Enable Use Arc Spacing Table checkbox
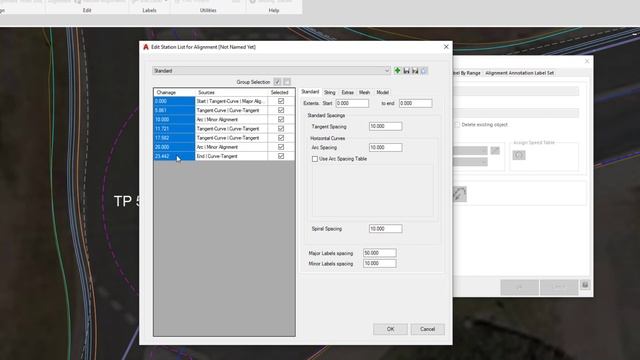Image resolution: width=640 pixels, height=360 pixels. pyautogui.click(x=315, y=159)
